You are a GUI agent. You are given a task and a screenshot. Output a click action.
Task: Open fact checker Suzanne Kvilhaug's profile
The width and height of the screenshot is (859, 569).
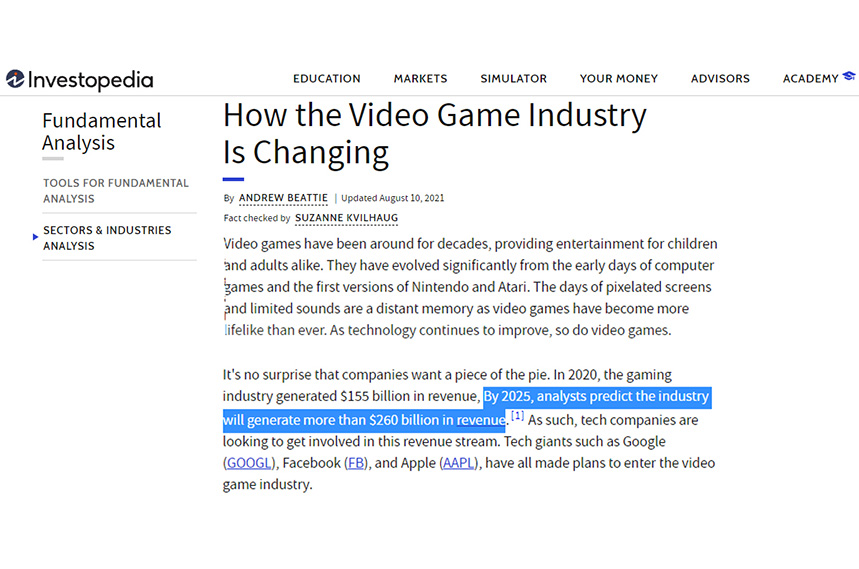coord(346,218)
